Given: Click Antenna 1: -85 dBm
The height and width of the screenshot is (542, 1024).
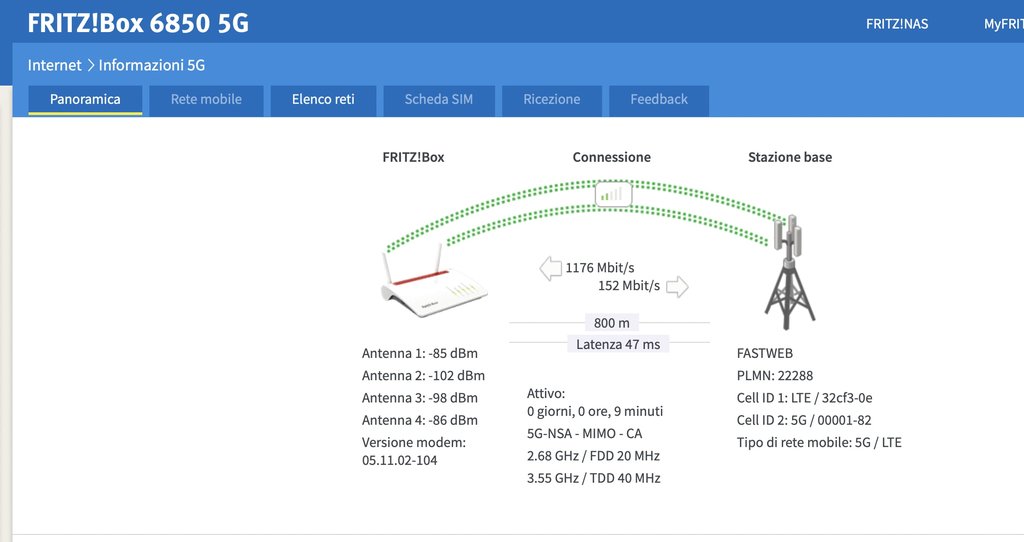Looking at the screenshot, I should pos(420,353).
